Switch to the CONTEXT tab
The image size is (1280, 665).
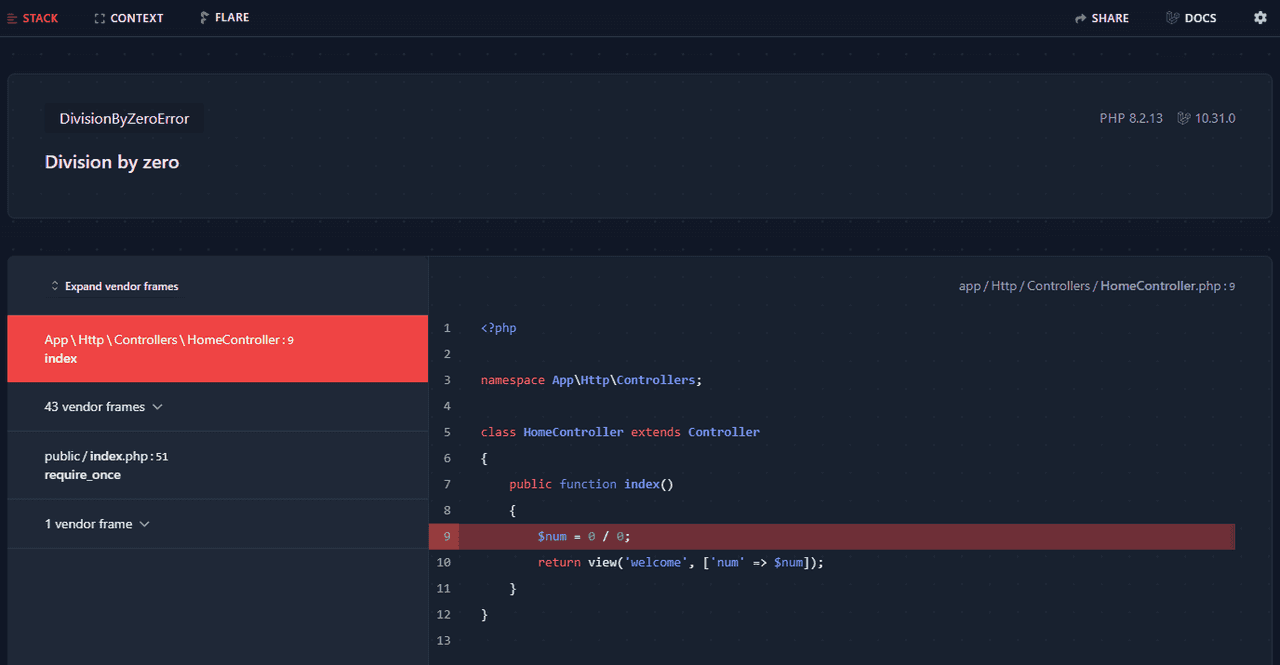coord(128,17)
